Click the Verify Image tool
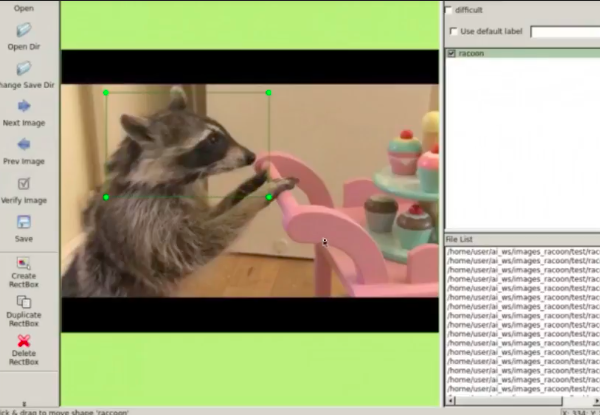This screenshot has height=415, width=600. (24, 190)
